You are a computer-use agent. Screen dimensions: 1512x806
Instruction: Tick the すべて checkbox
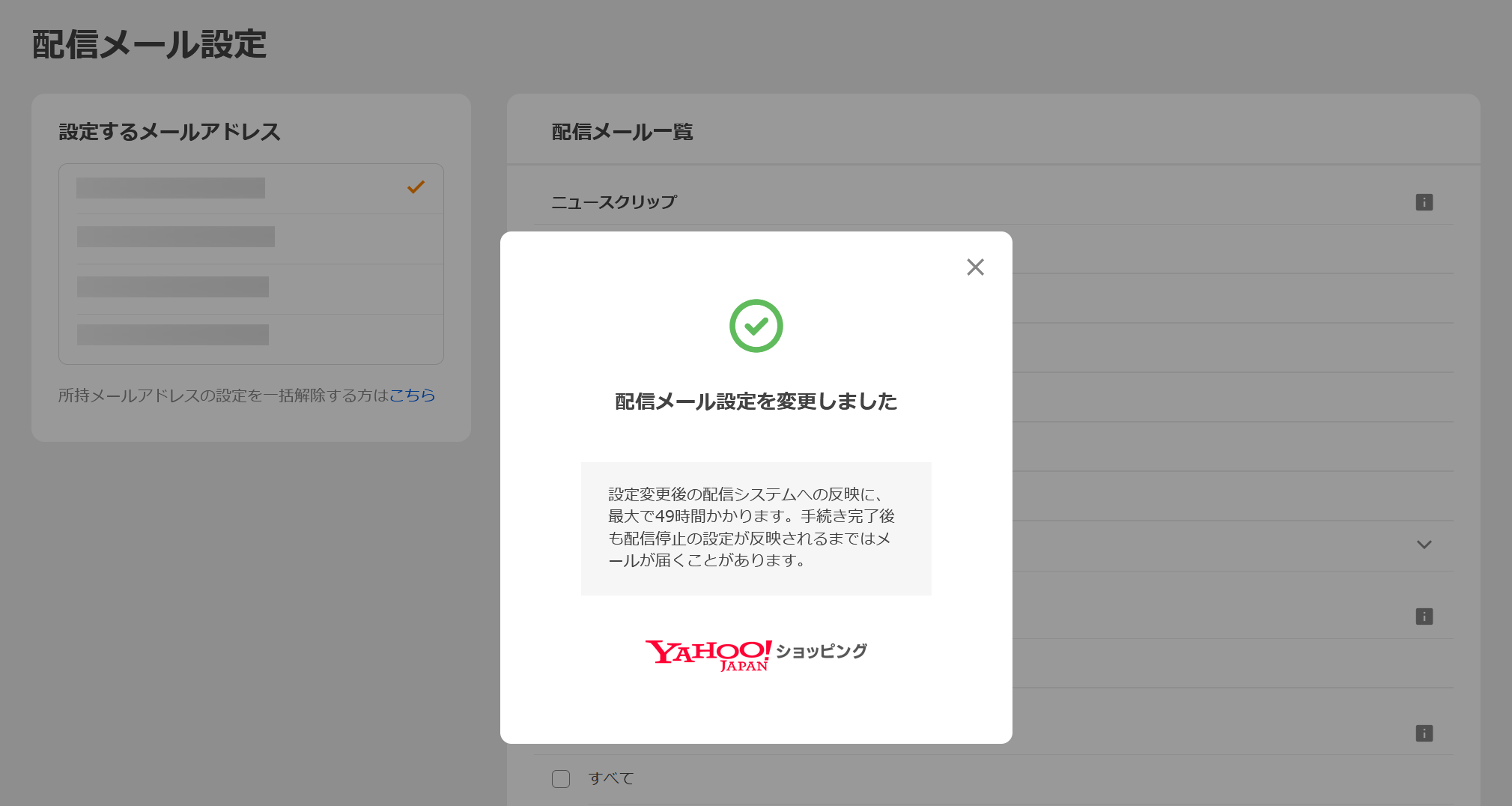click(561, 779)
